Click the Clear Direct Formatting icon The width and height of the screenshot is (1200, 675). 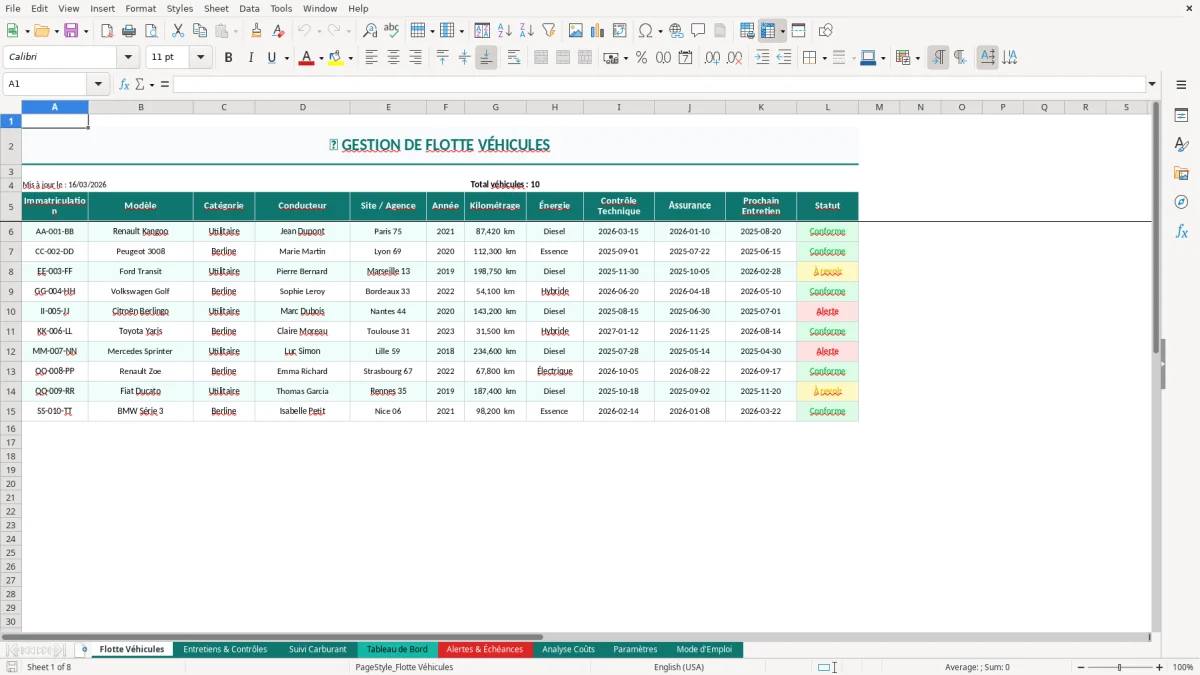coord(278,31)
